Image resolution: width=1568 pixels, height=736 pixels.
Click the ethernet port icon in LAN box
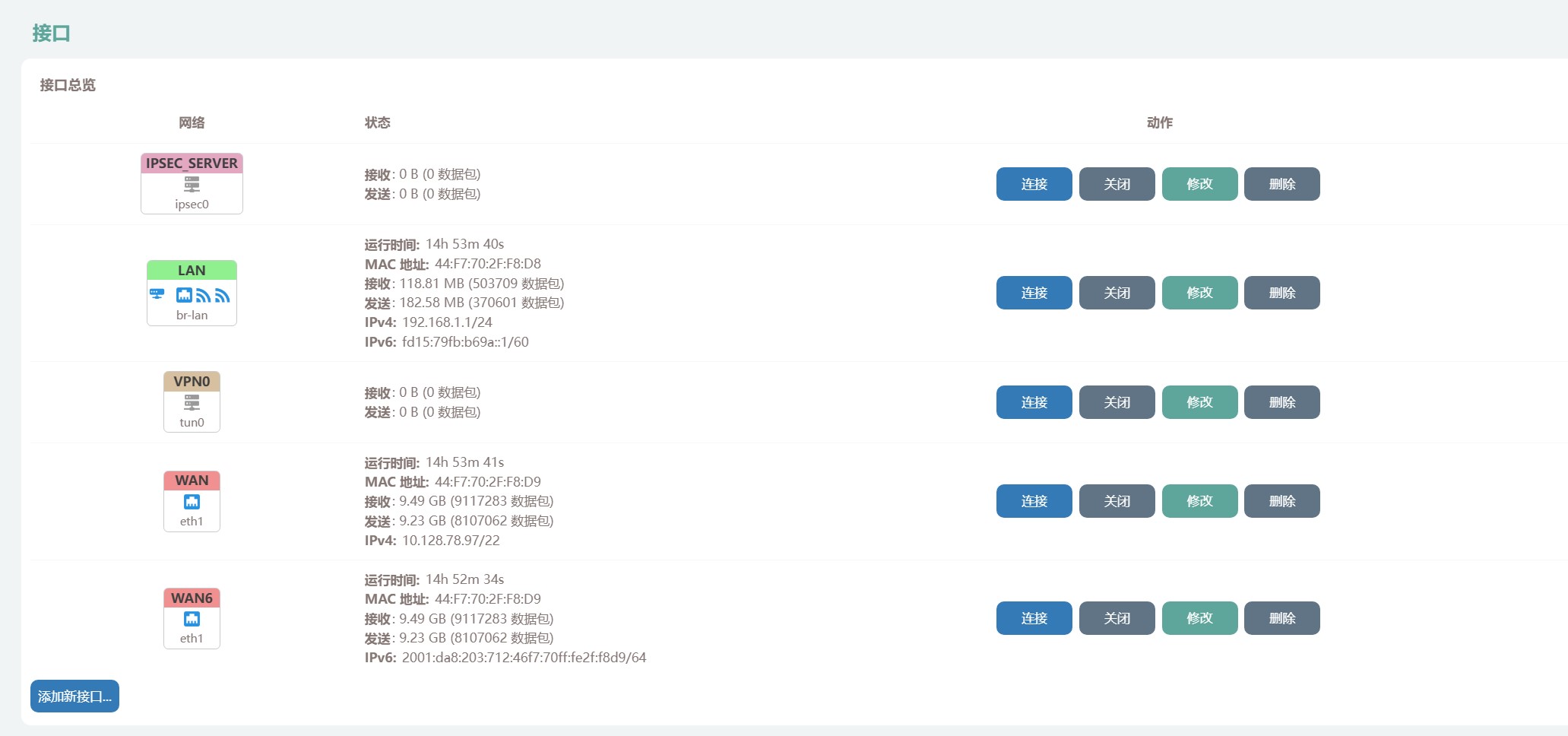tap(184, 295)
